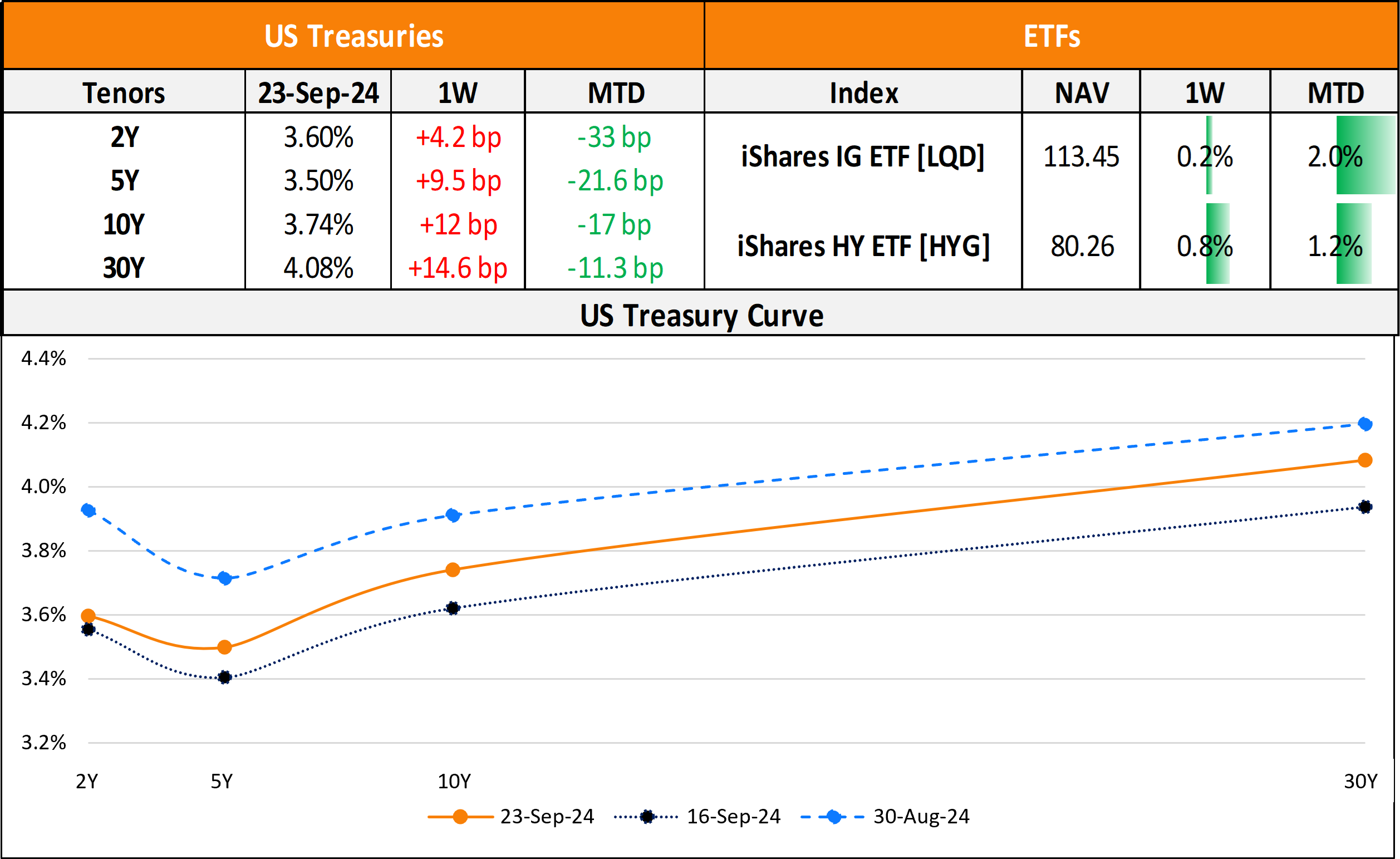
Task: Click the HYG 1W 0.8% green data bar
Action: click(1217, 244)
